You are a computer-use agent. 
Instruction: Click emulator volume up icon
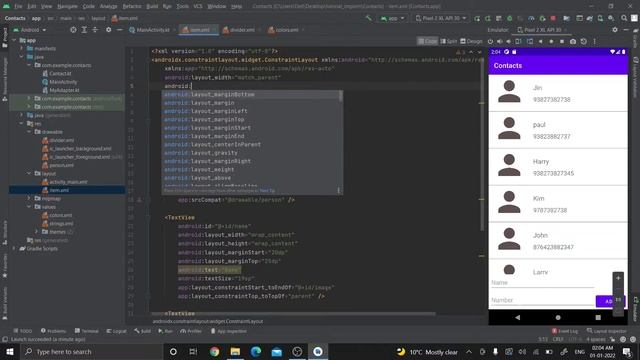pos(499,41)
